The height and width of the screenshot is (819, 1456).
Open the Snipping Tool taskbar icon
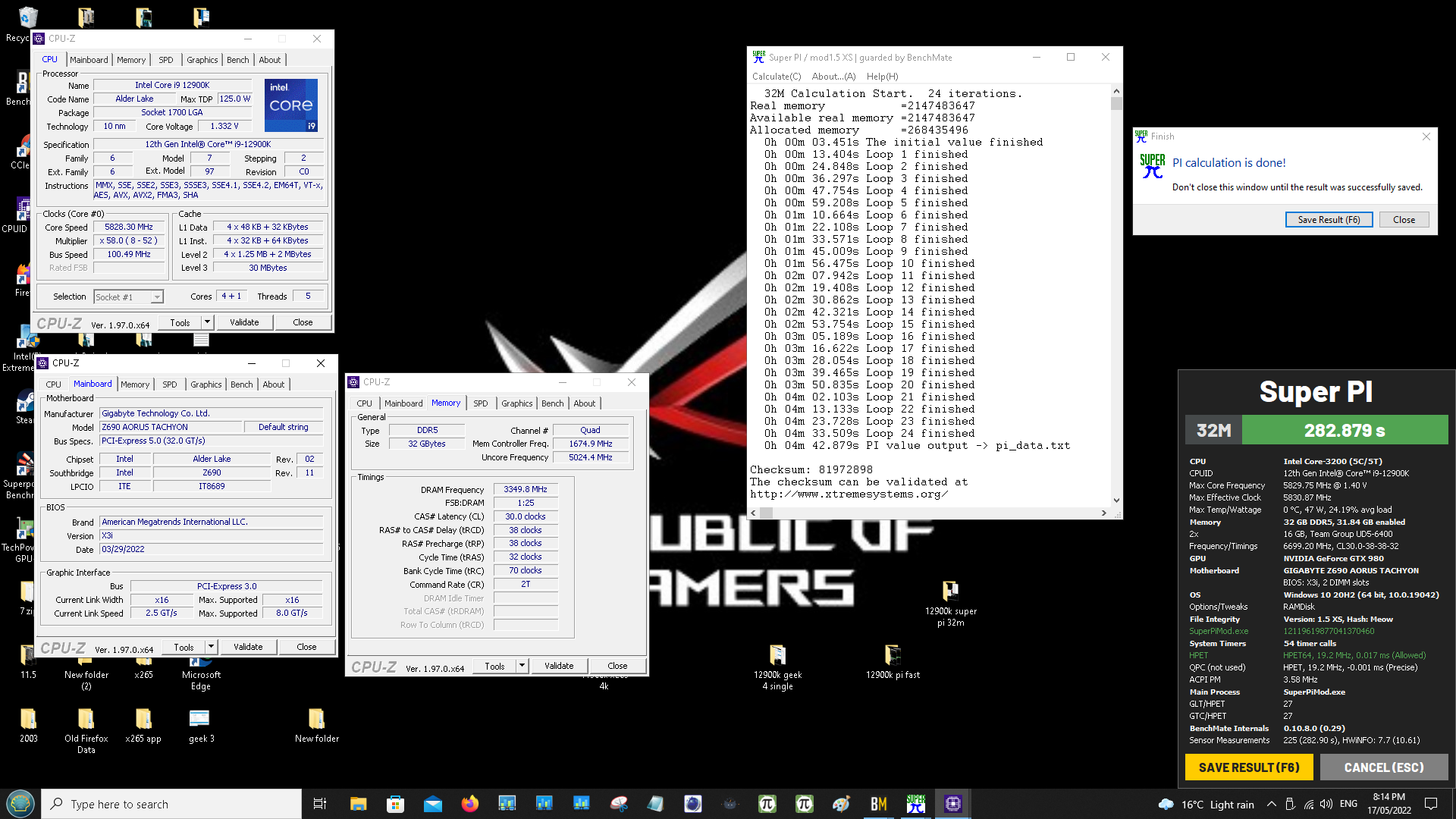coord(619,804)
